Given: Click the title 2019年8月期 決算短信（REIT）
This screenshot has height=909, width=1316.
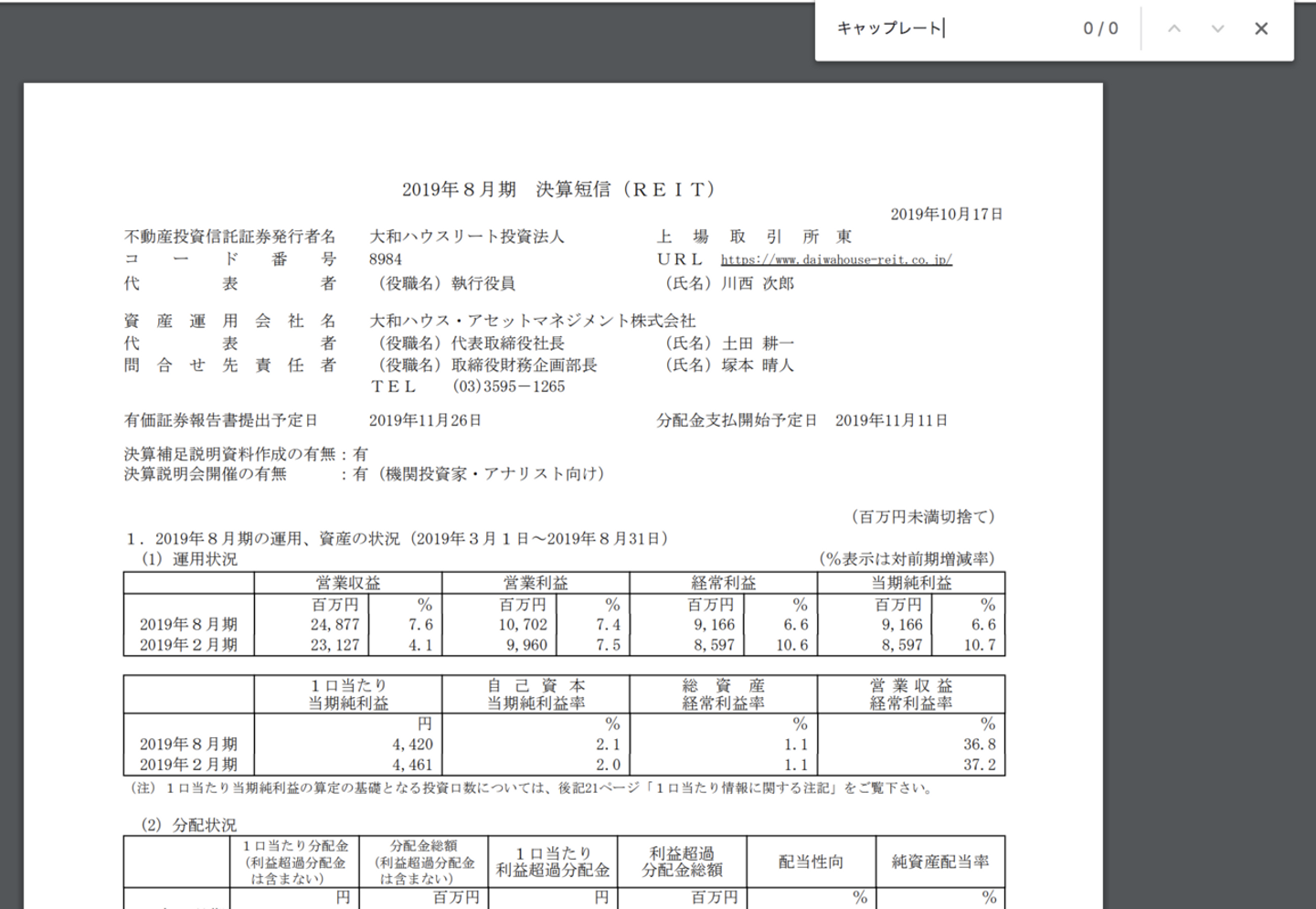Looking at the screenshot, I should (559, 189).
